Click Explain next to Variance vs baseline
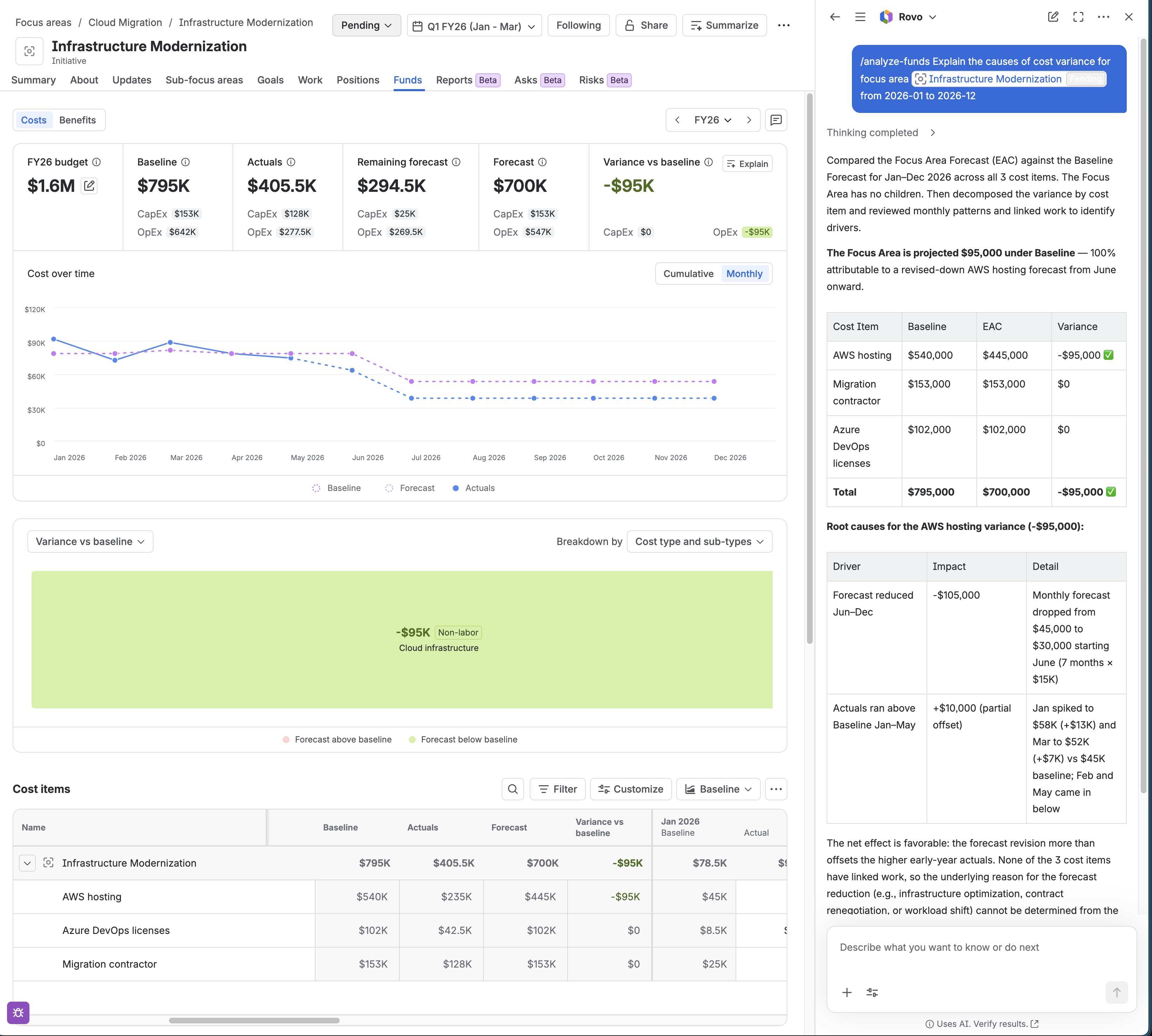 click(747, 164)
